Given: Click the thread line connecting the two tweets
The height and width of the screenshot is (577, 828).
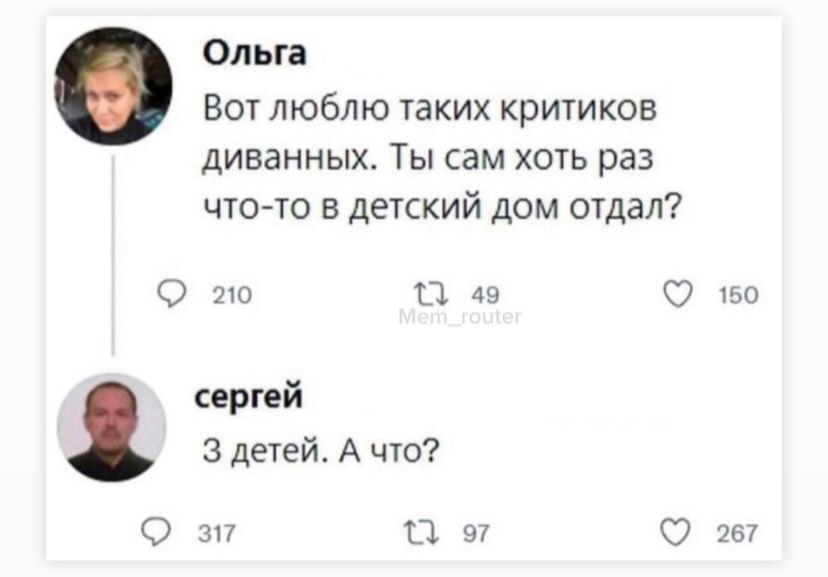Looking at the screenshot, I should tap(113, 256).
